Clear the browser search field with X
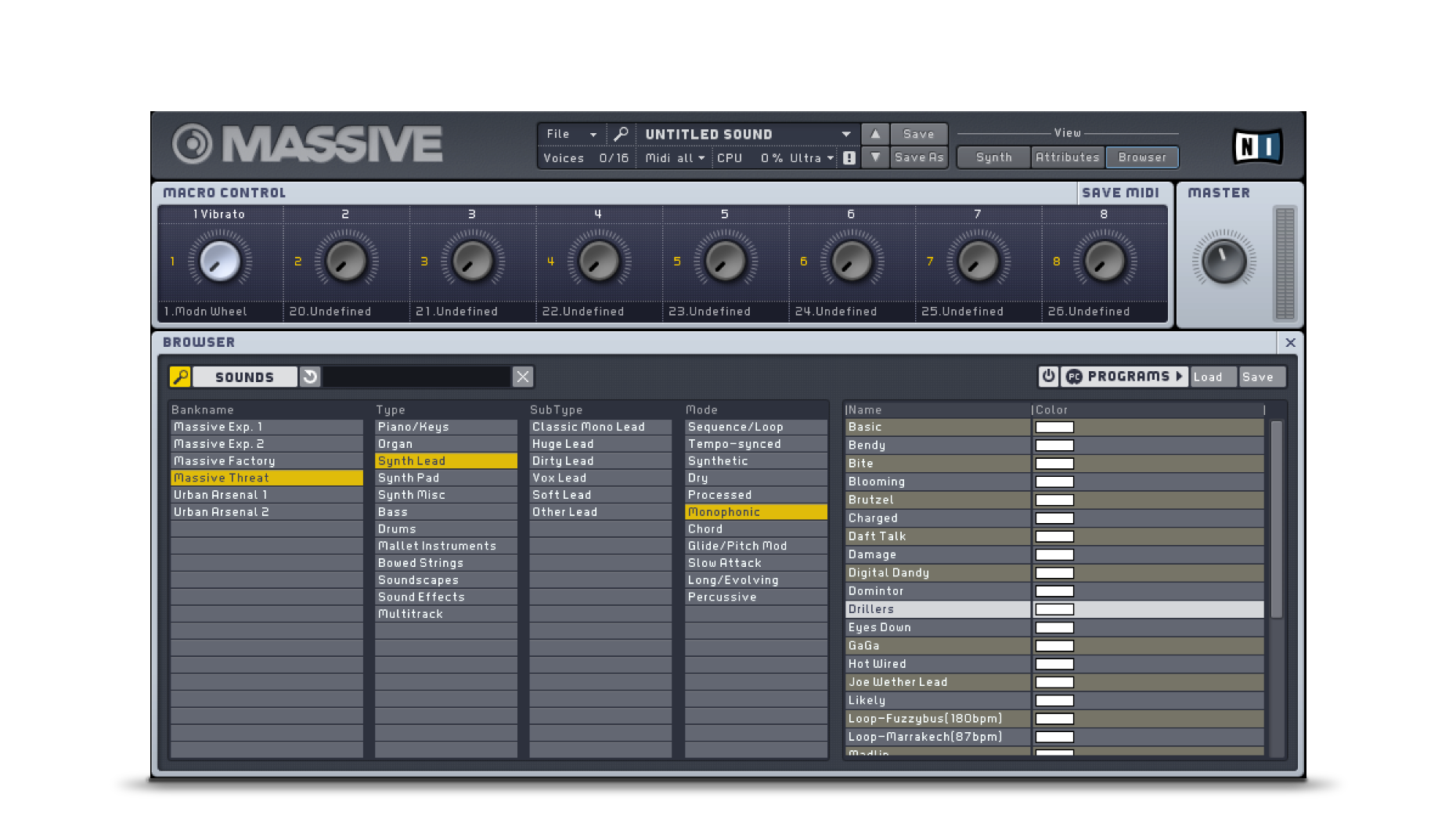The width and height of the screenshot is (1456, 830). tap(523, 377)
